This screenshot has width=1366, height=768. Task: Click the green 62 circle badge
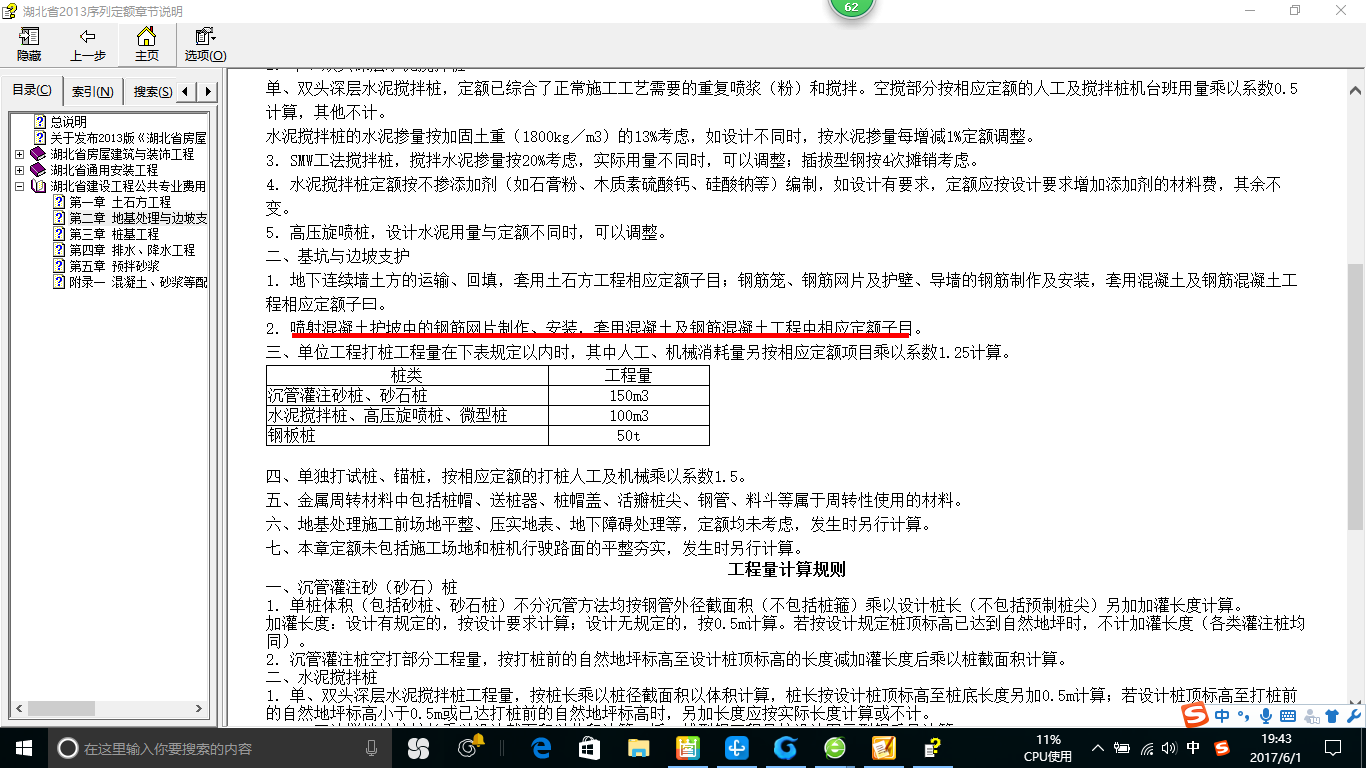851,7
